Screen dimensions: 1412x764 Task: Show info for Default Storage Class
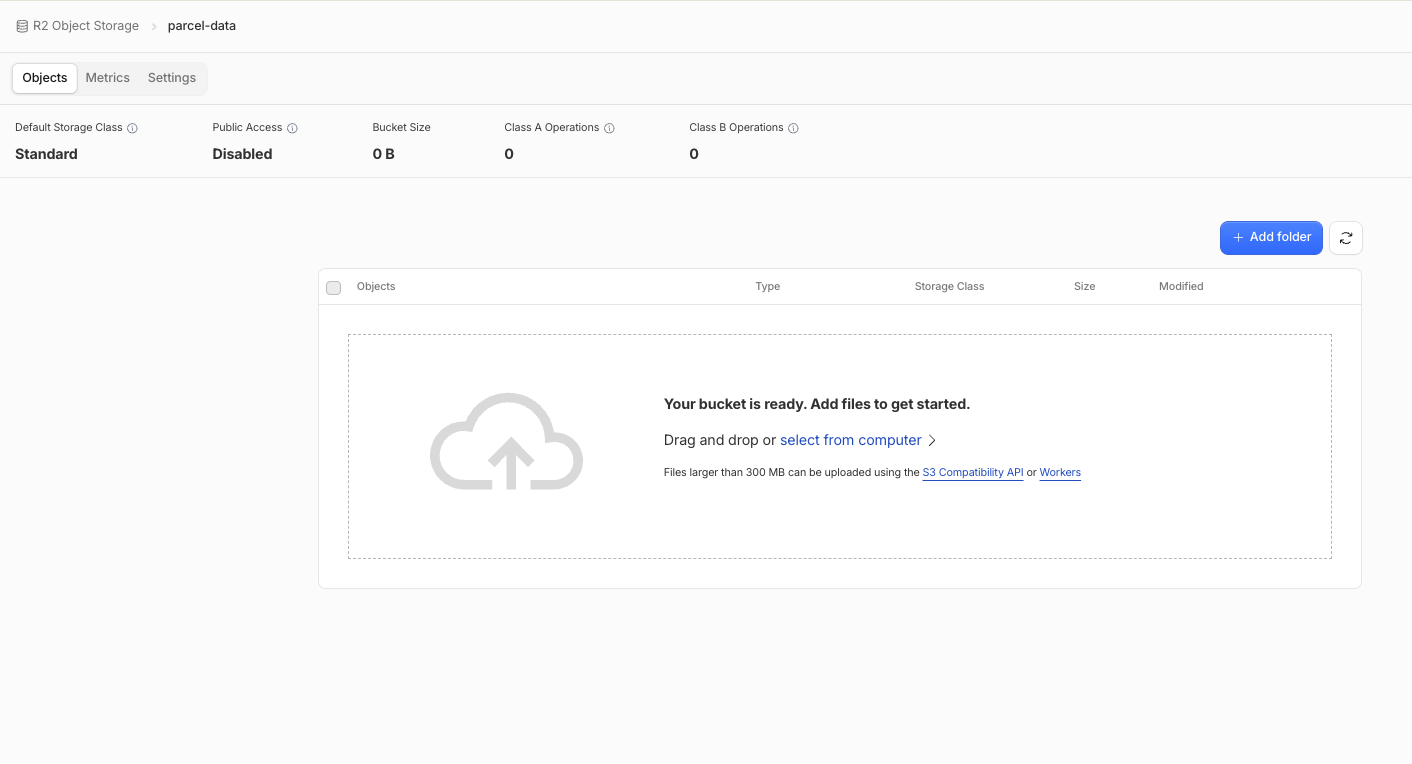point(132,128)
